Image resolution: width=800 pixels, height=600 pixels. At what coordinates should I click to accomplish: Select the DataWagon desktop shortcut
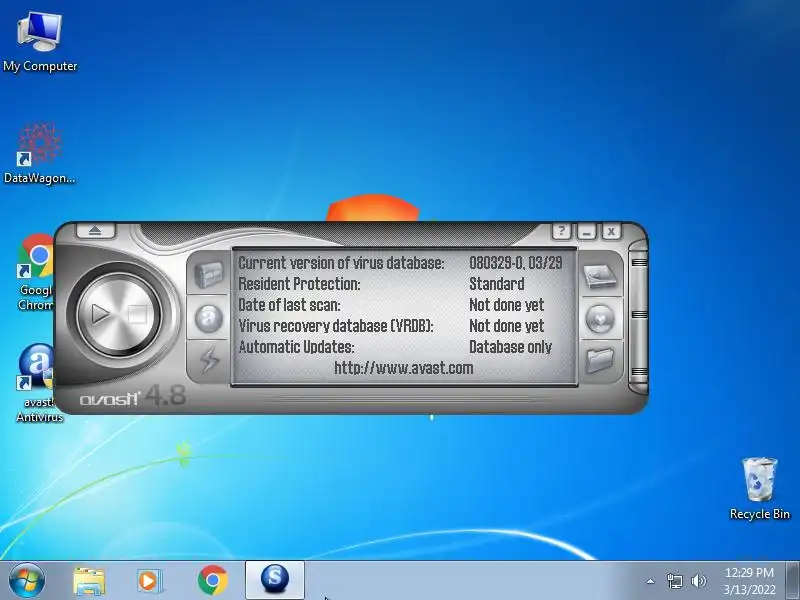(40, 154)
